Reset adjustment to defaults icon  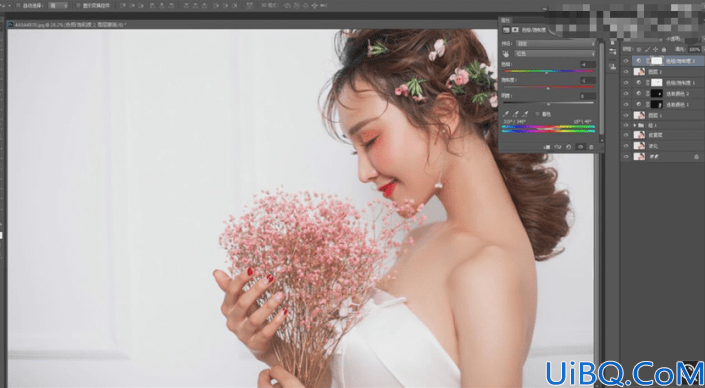click(569, 147)
